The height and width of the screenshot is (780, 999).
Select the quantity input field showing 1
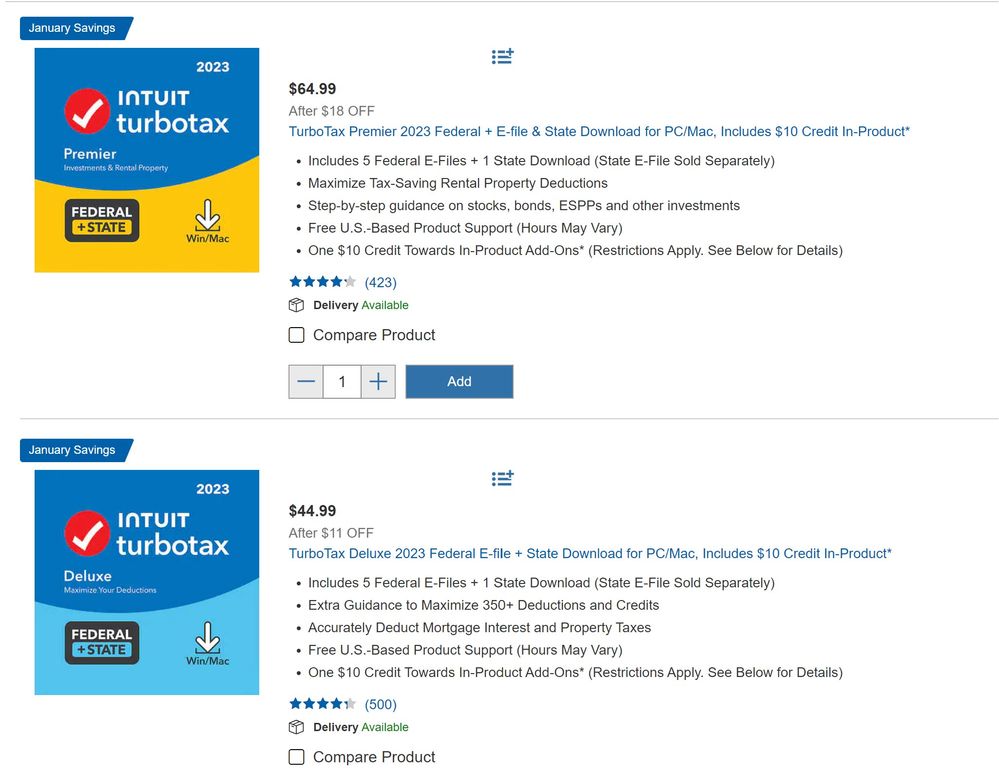tap(341, 381)
